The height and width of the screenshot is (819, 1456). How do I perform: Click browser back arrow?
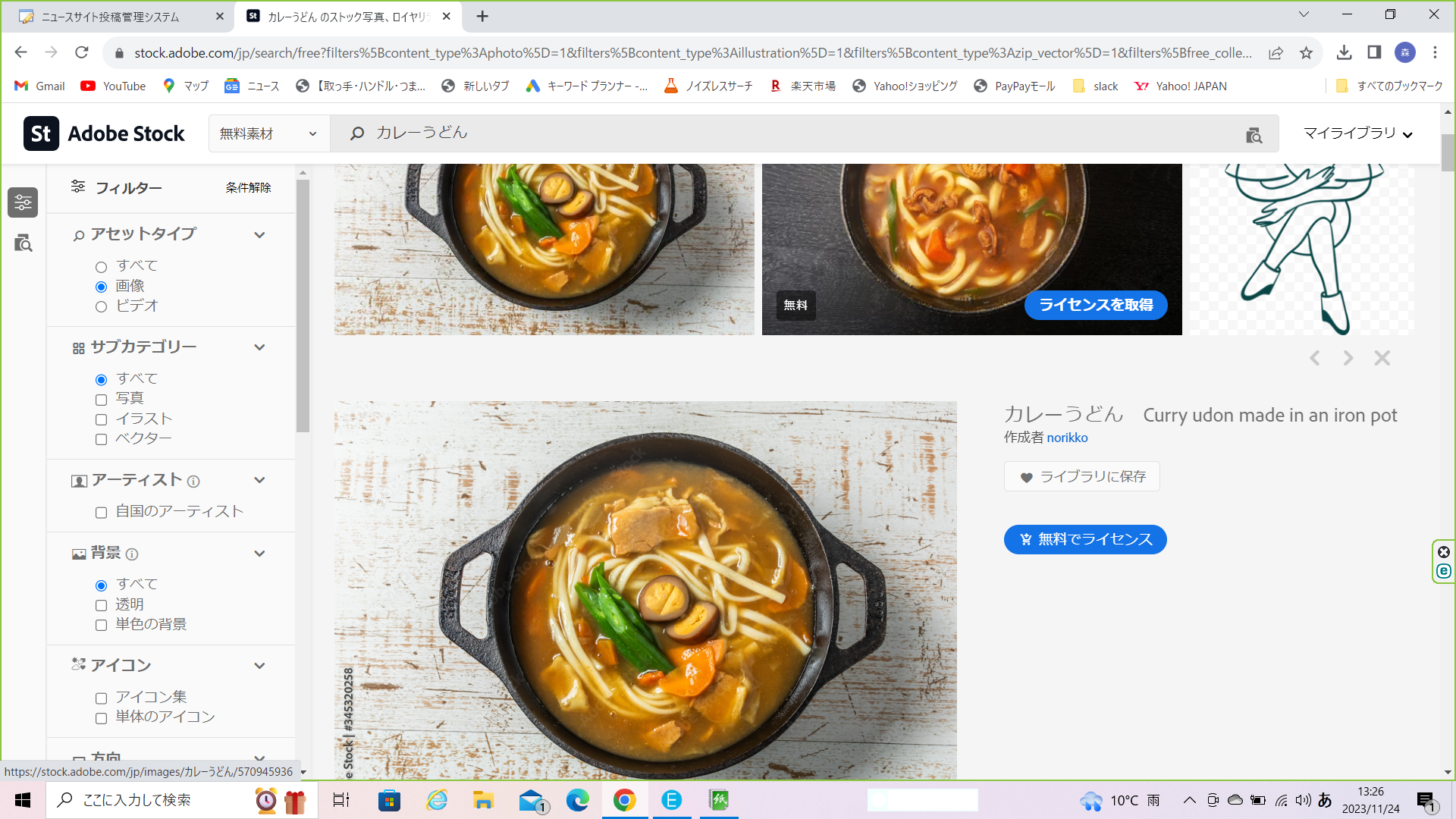[20, 52]
